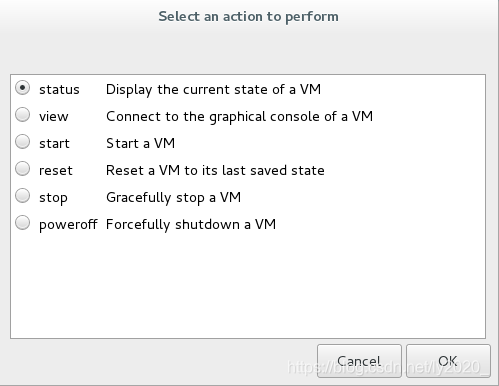Click 'Forcefully shutdown a VM' description
This screenshot has width=499, height=386.
pos(191,224)
